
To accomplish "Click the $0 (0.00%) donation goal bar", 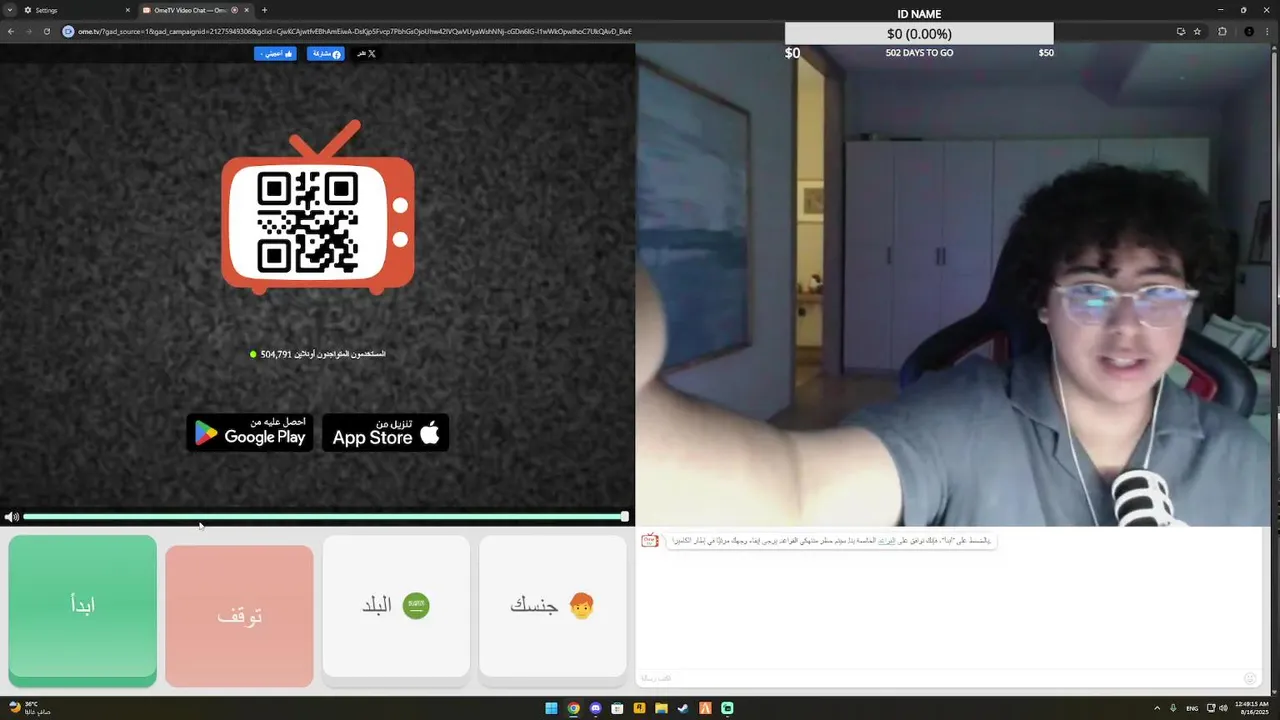I will (919, 34).
